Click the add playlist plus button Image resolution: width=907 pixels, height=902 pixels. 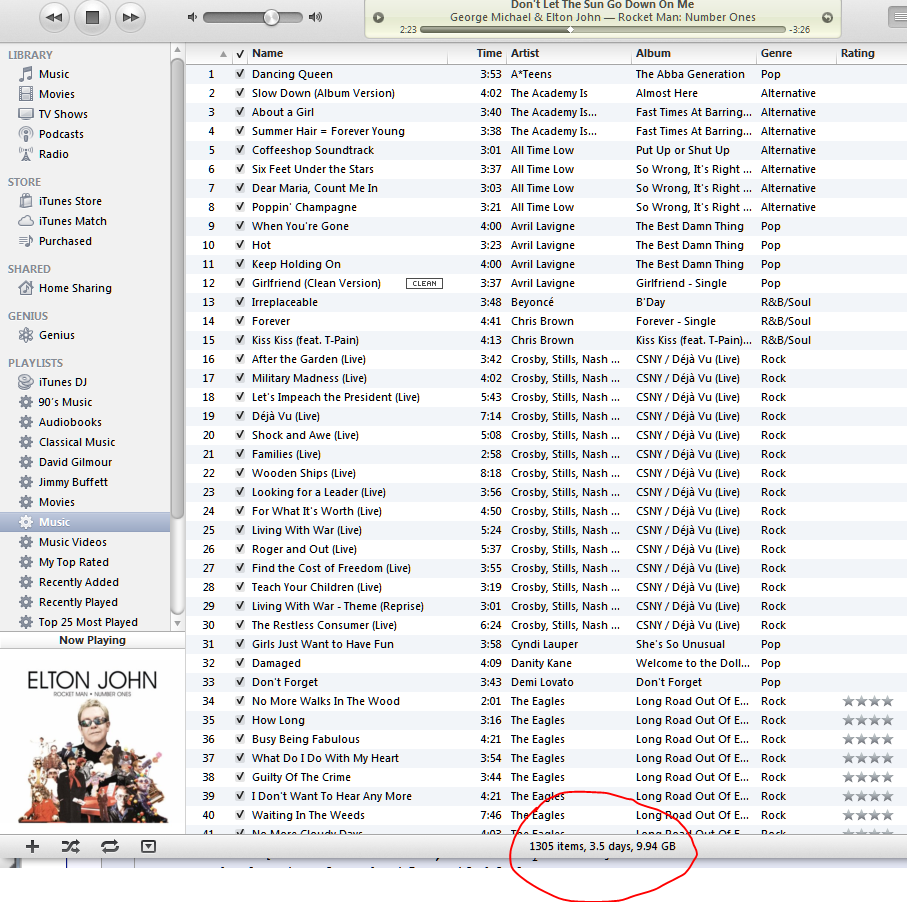33,846
